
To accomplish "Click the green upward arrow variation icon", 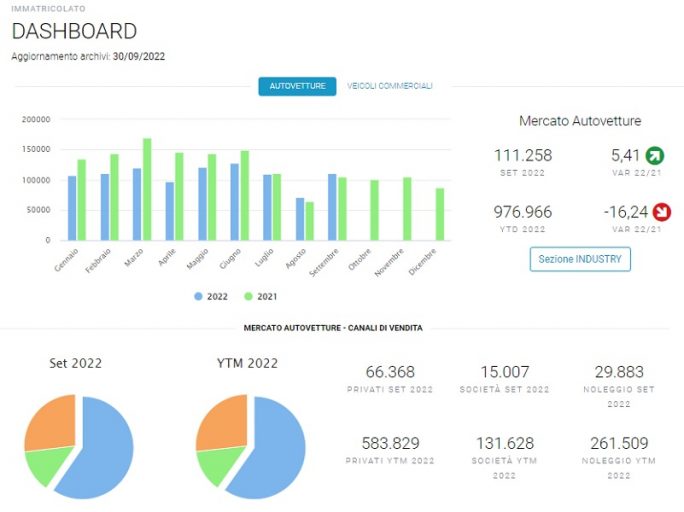I will 655,156.
